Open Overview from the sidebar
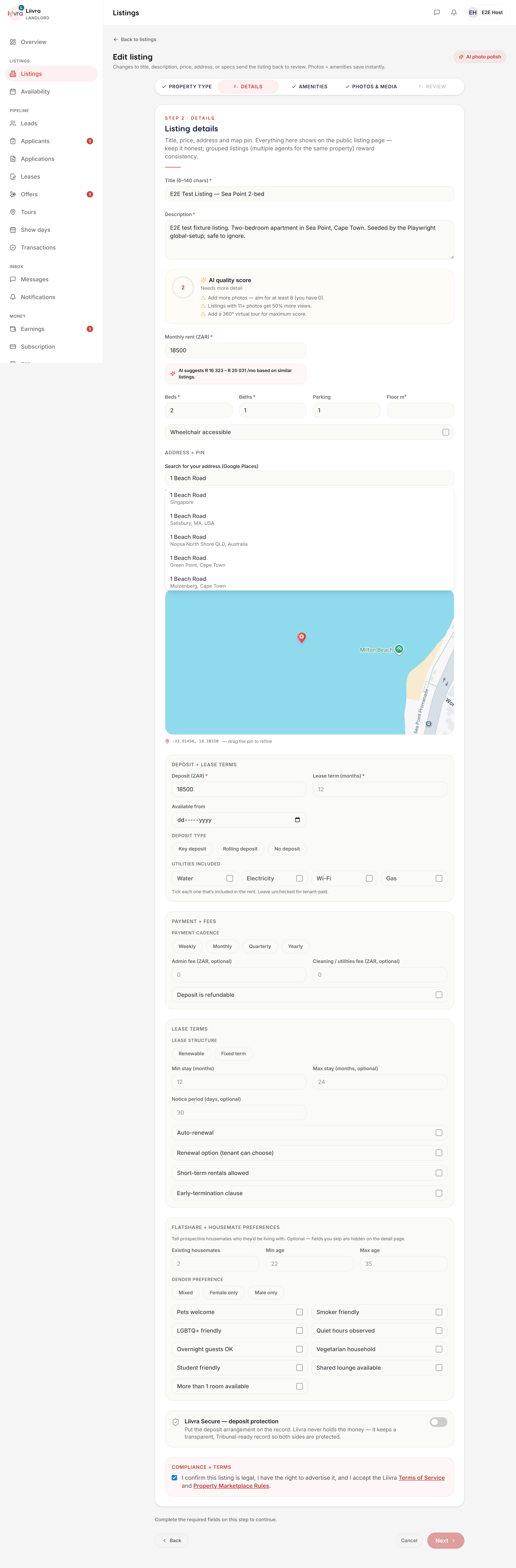516x1568 pixels. (51, 42)
